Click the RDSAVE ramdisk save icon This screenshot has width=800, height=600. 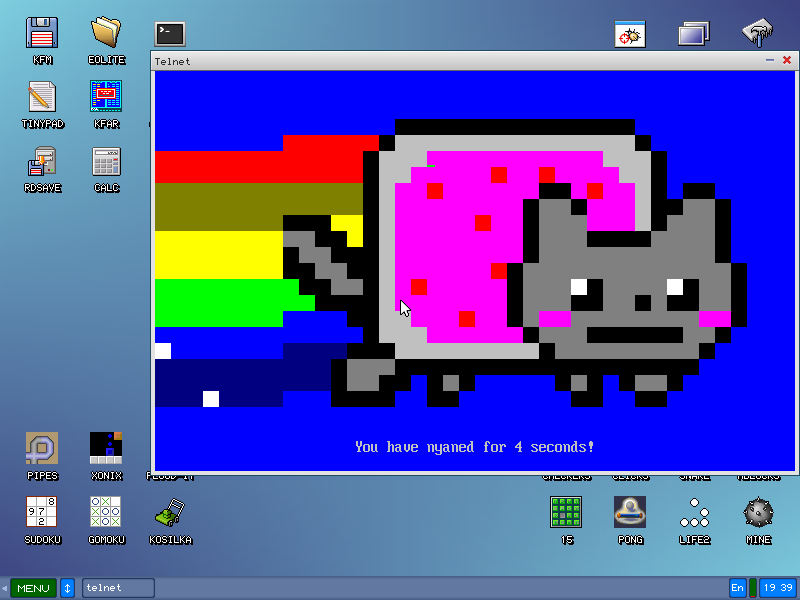point(42,160)
